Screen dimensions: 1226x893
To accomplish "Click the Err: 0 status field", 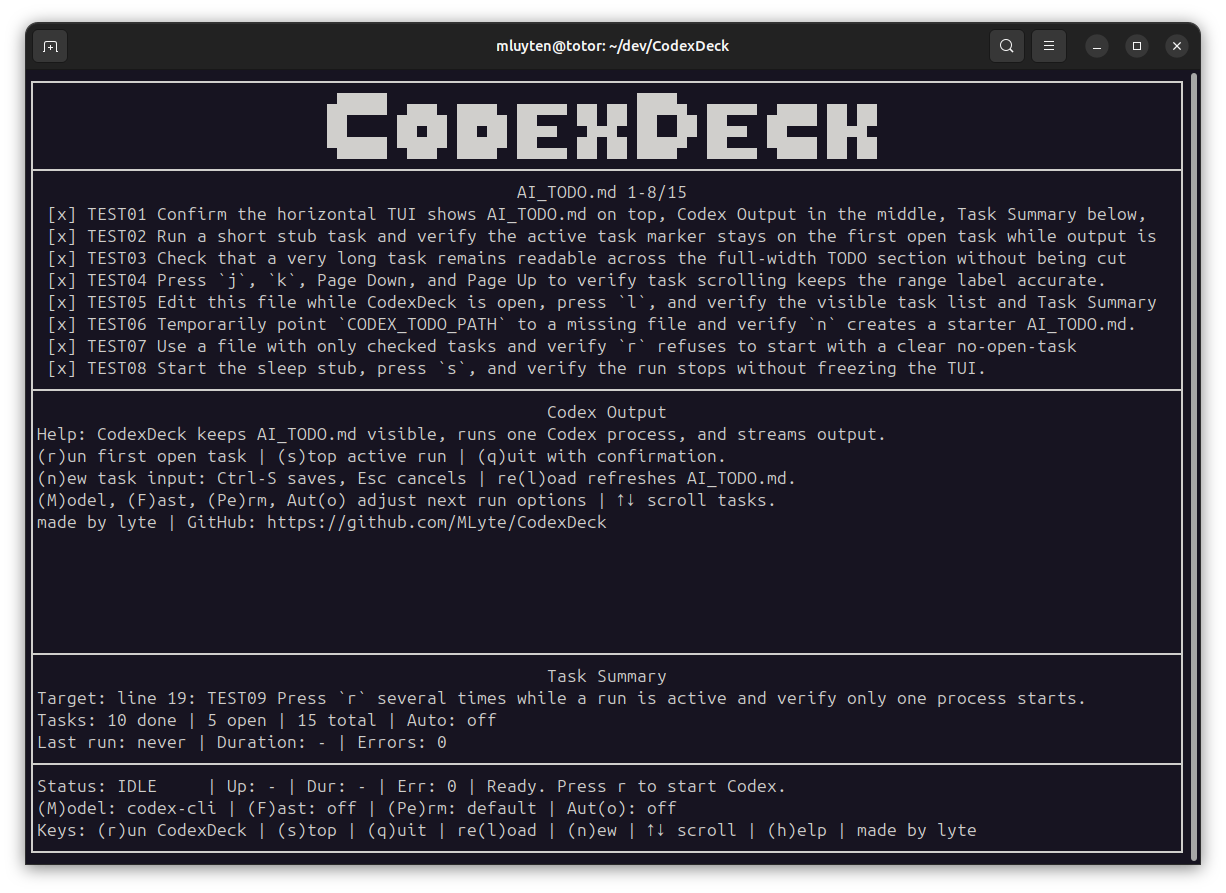I will coord(427,786).
